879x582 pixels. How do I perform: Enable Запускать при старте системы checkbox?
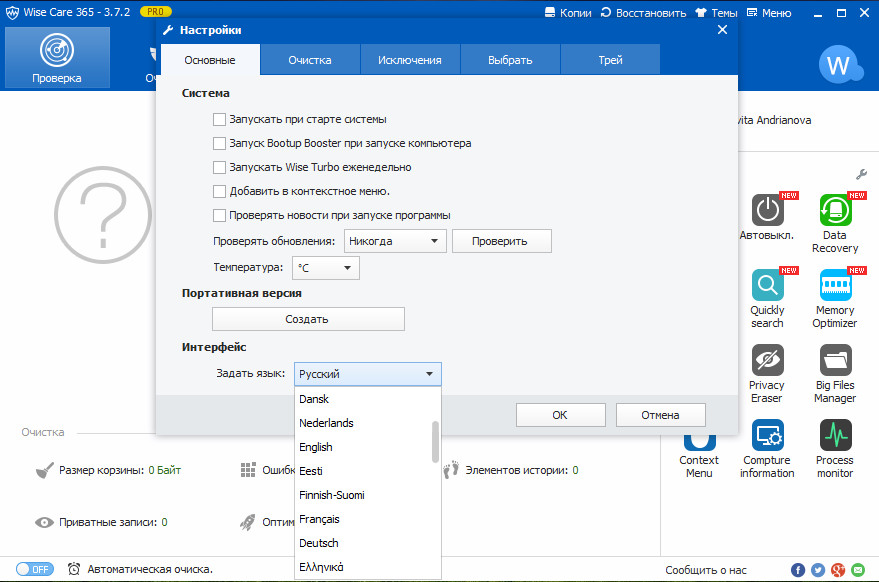(x=219, y=119)
